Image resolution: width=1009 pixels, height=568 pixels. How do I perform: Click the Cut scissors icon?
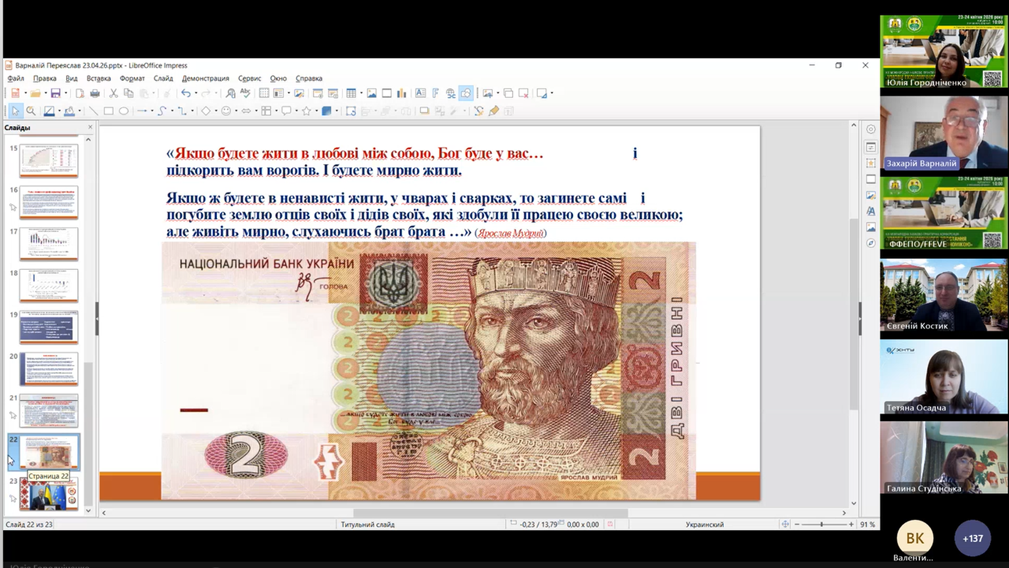tap(113, 93)
